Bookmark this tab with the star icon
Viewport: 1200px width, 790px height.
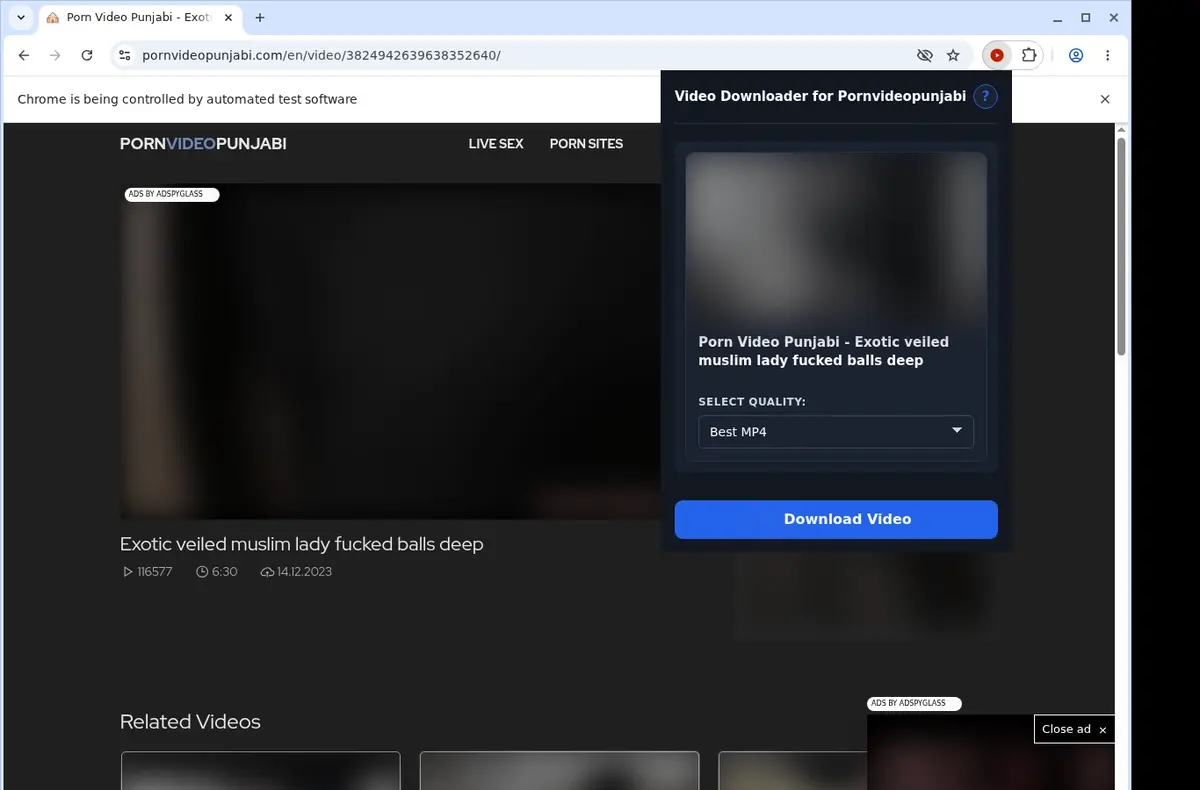[953, 55]
